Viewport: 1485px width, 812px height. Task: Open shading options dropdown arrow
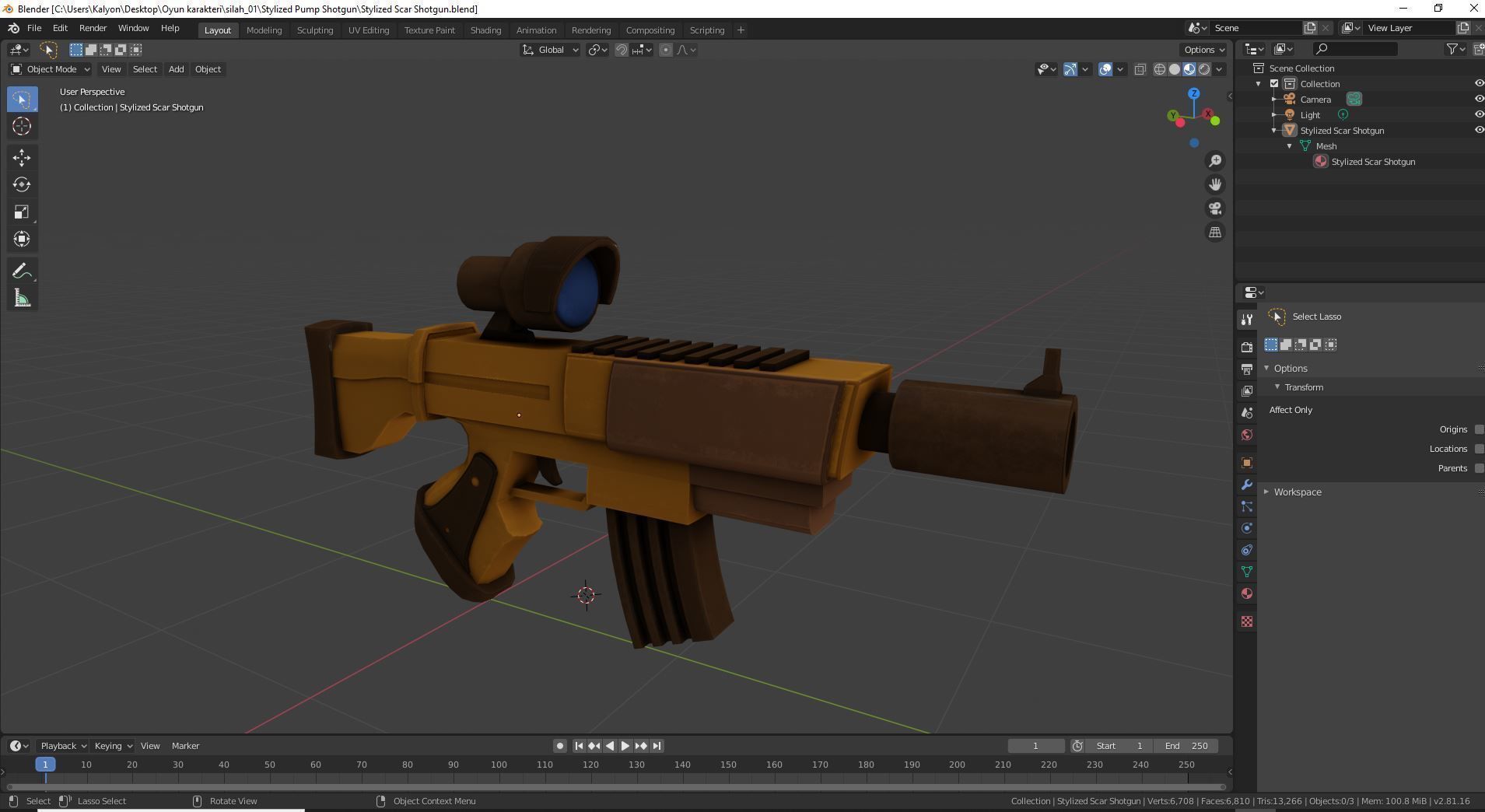[1220, 69]
